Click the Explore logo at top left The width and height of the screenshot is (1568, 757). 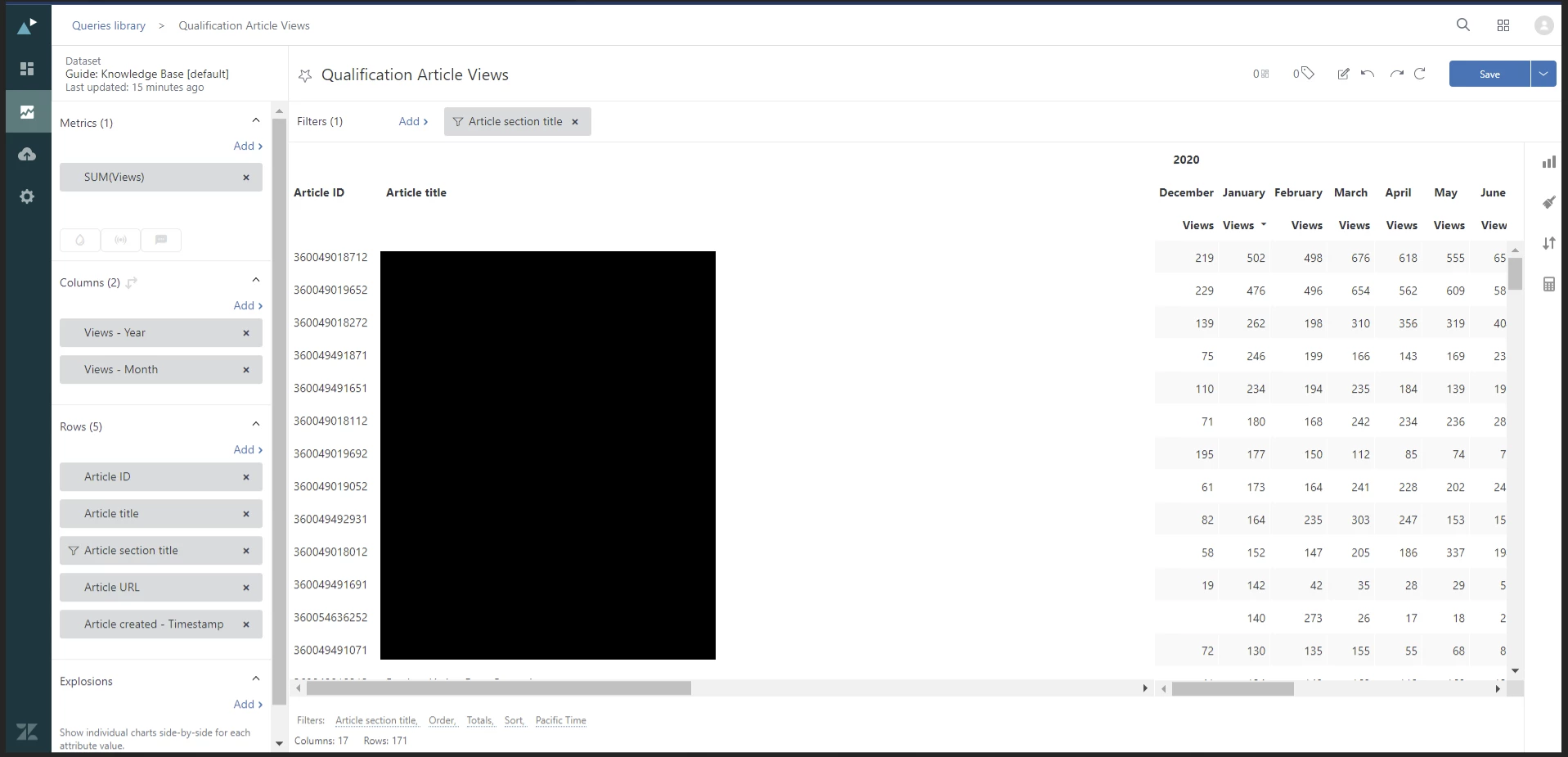tap(27, 26)
